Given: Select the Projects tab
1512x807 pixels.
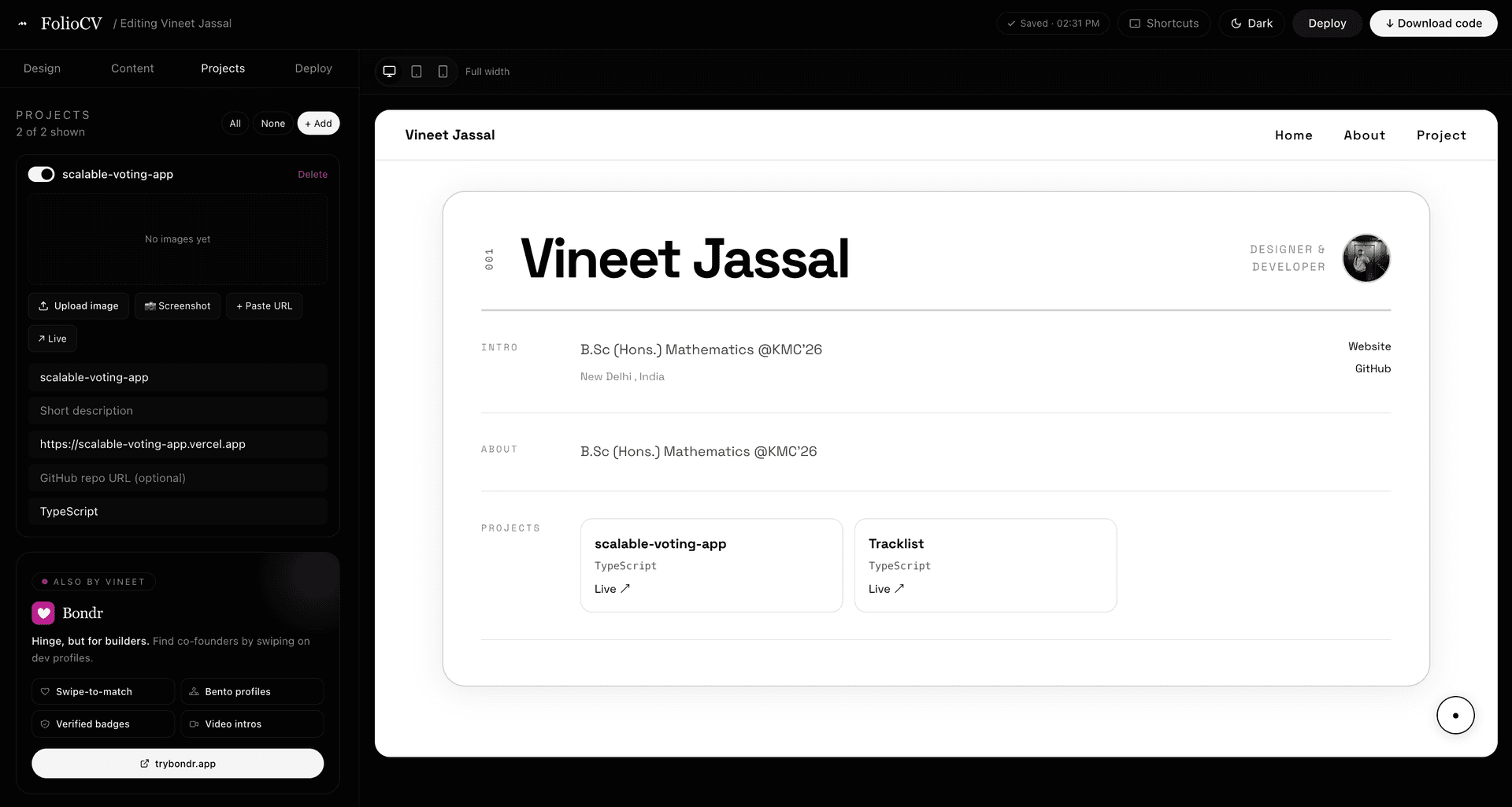Looking at the screenshot, I should (x=223, y=68).
